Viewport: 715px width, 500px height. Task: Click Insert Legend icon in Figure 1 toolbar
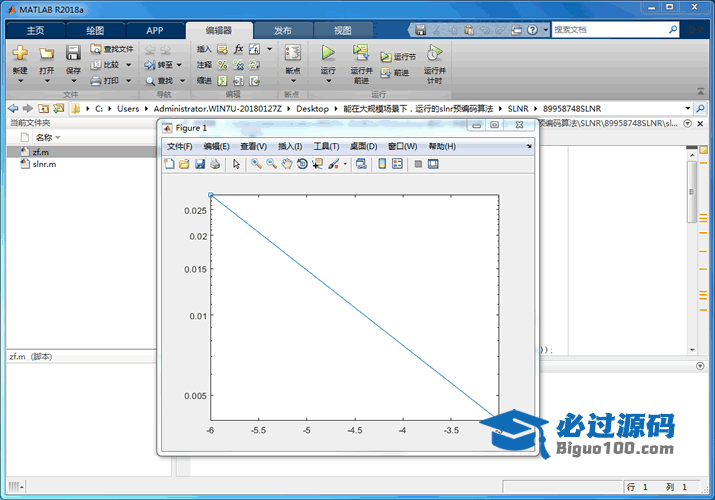click(398, 164)
